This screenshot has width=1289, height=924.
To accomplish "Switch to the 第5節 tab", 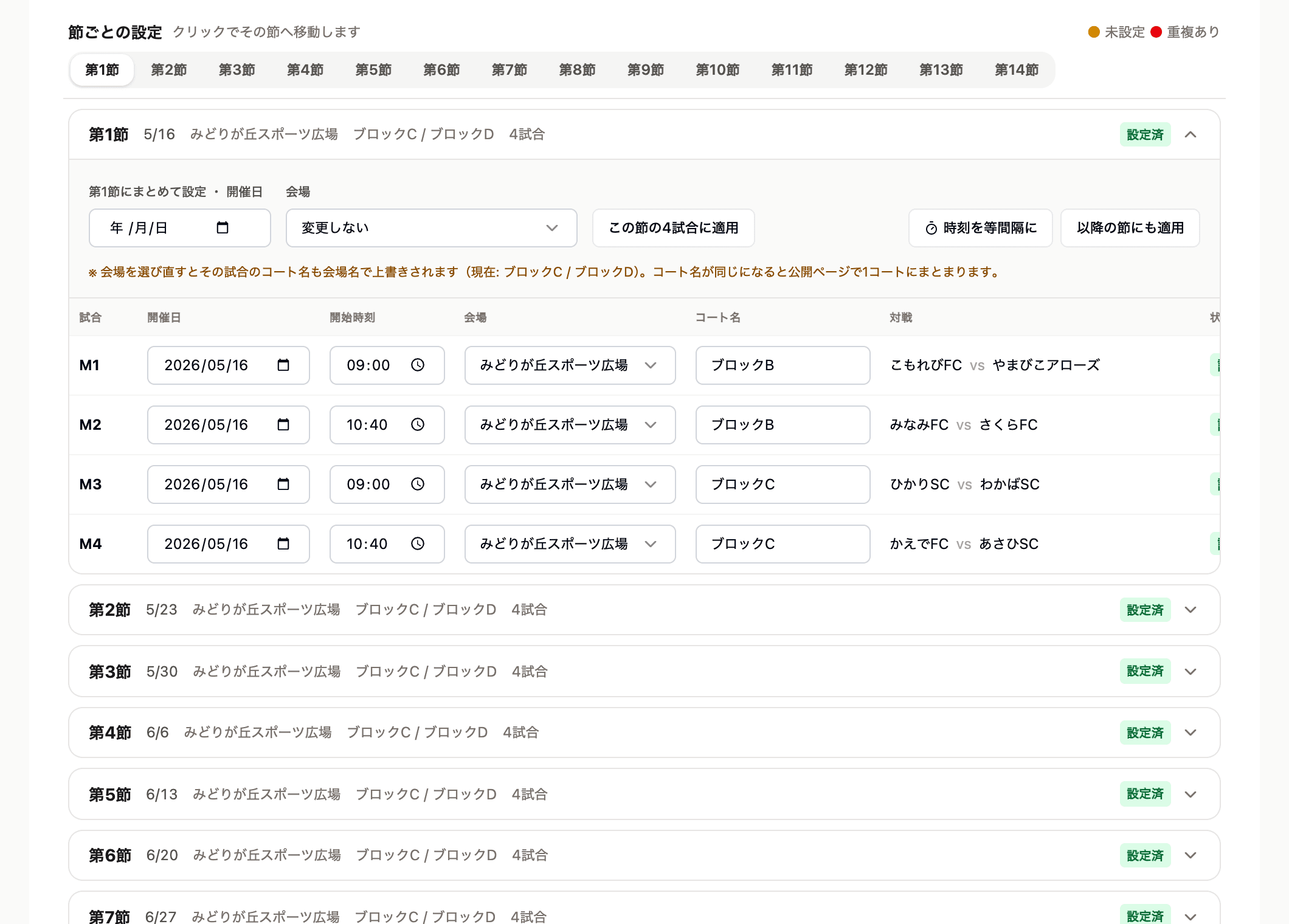I will coord(373,70).
